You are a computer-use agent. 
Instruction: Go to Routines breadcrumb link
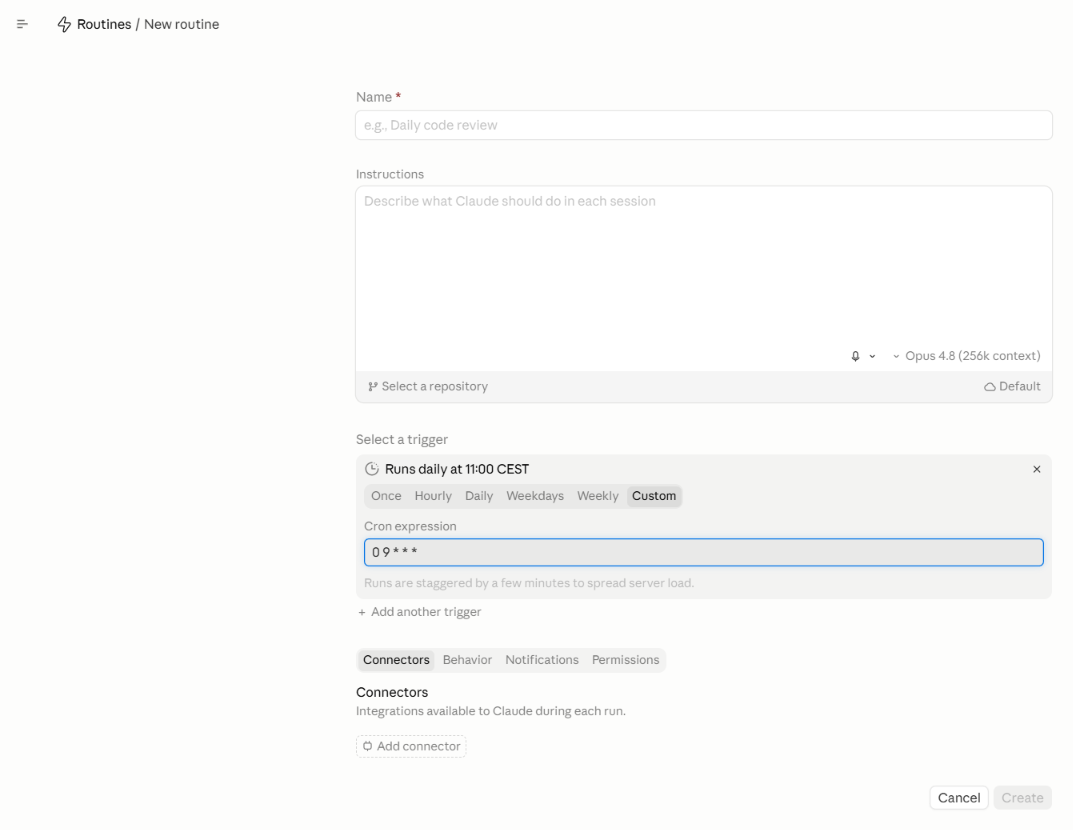click(x=104, y=25)
